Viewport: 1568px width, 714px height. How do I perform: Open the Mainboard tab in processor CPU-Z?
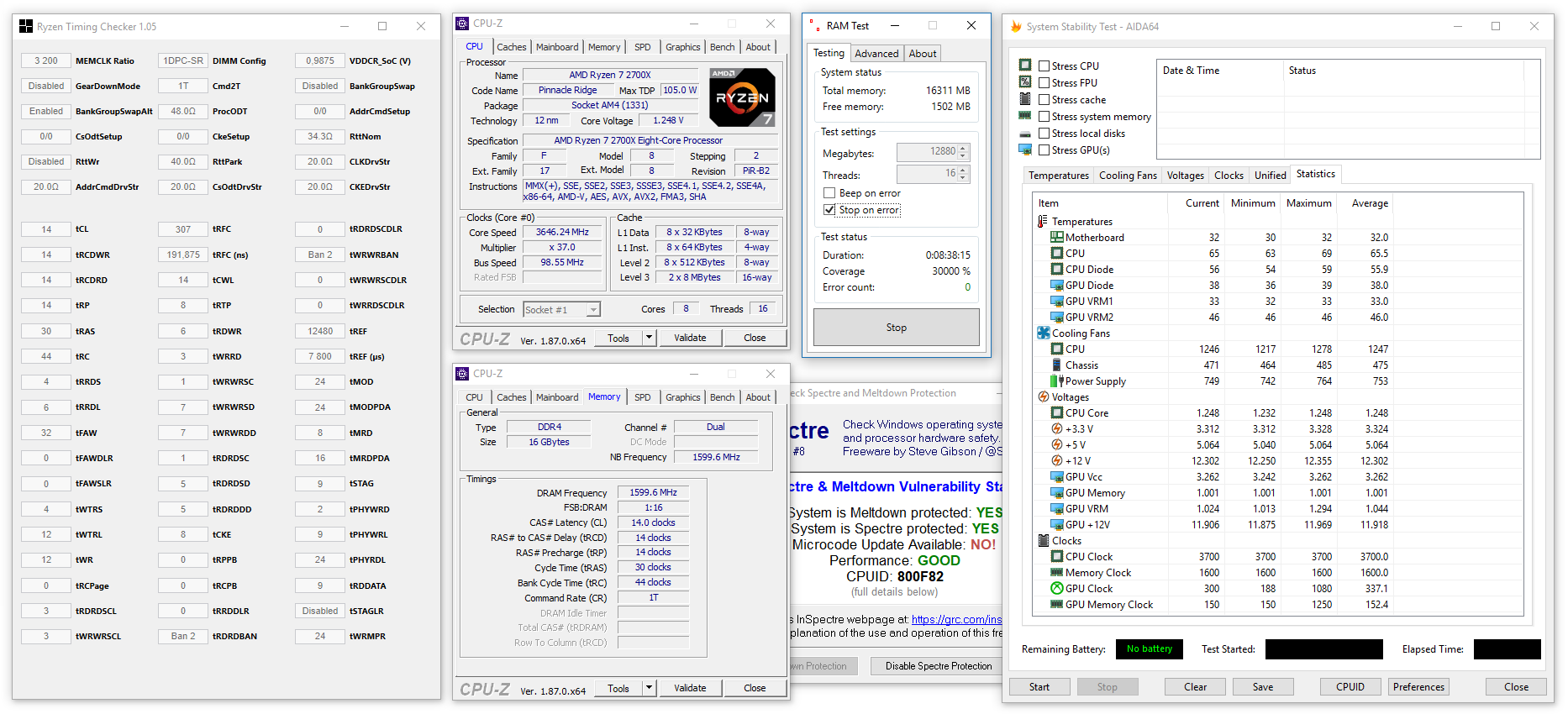coord(557,47)
